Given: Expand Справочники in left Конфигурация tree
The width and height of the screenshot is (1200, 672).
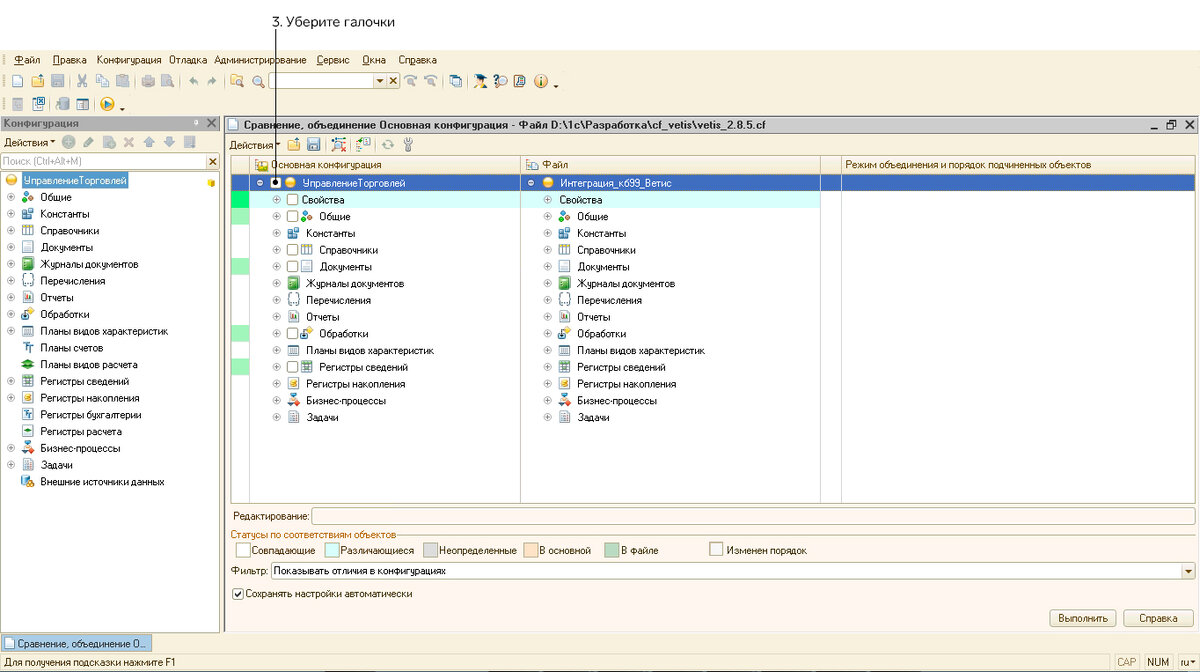Looking at the screenshot, I should coord(11,231).
